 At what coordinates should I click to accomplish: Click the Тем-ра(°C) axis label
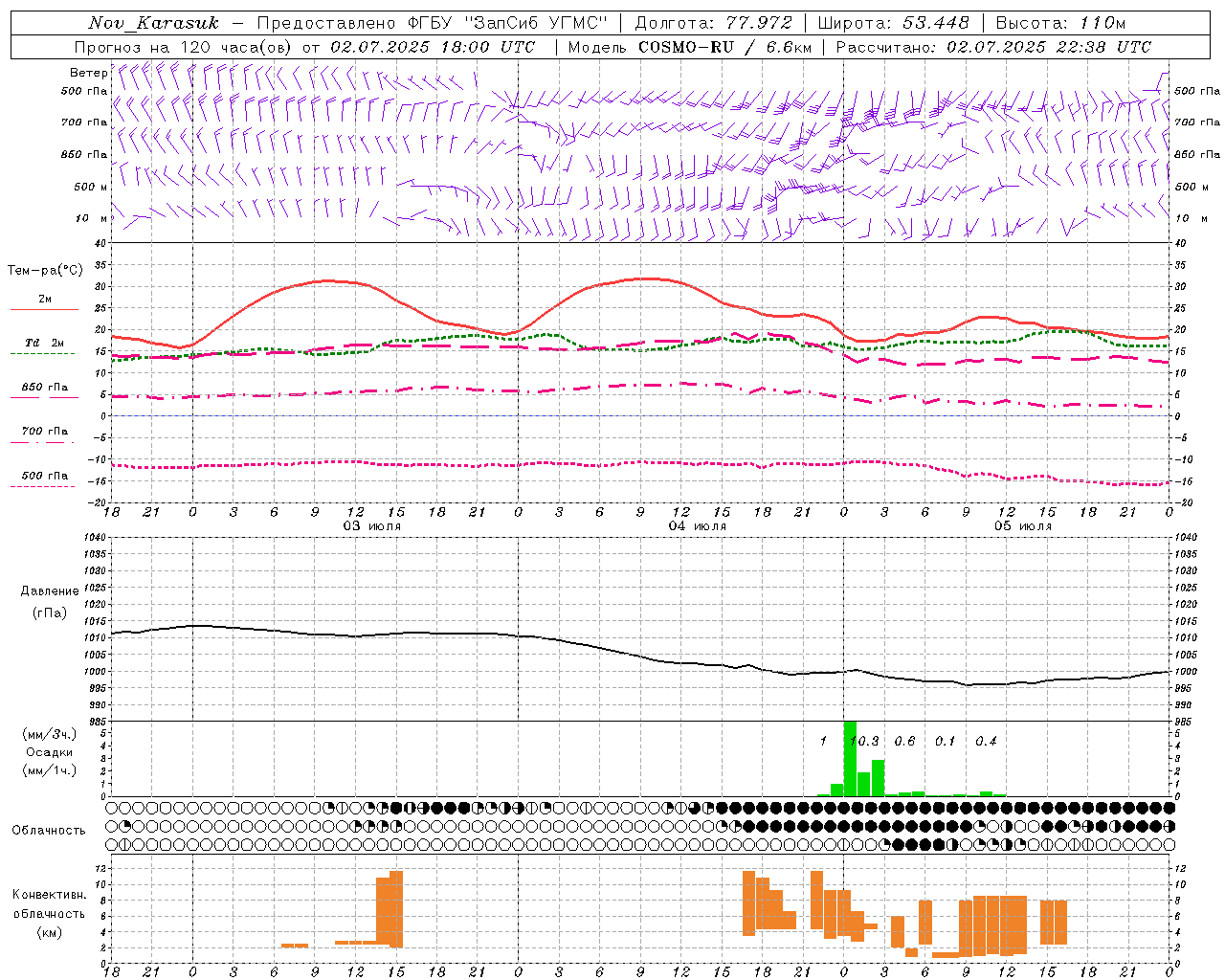point(45,271)
